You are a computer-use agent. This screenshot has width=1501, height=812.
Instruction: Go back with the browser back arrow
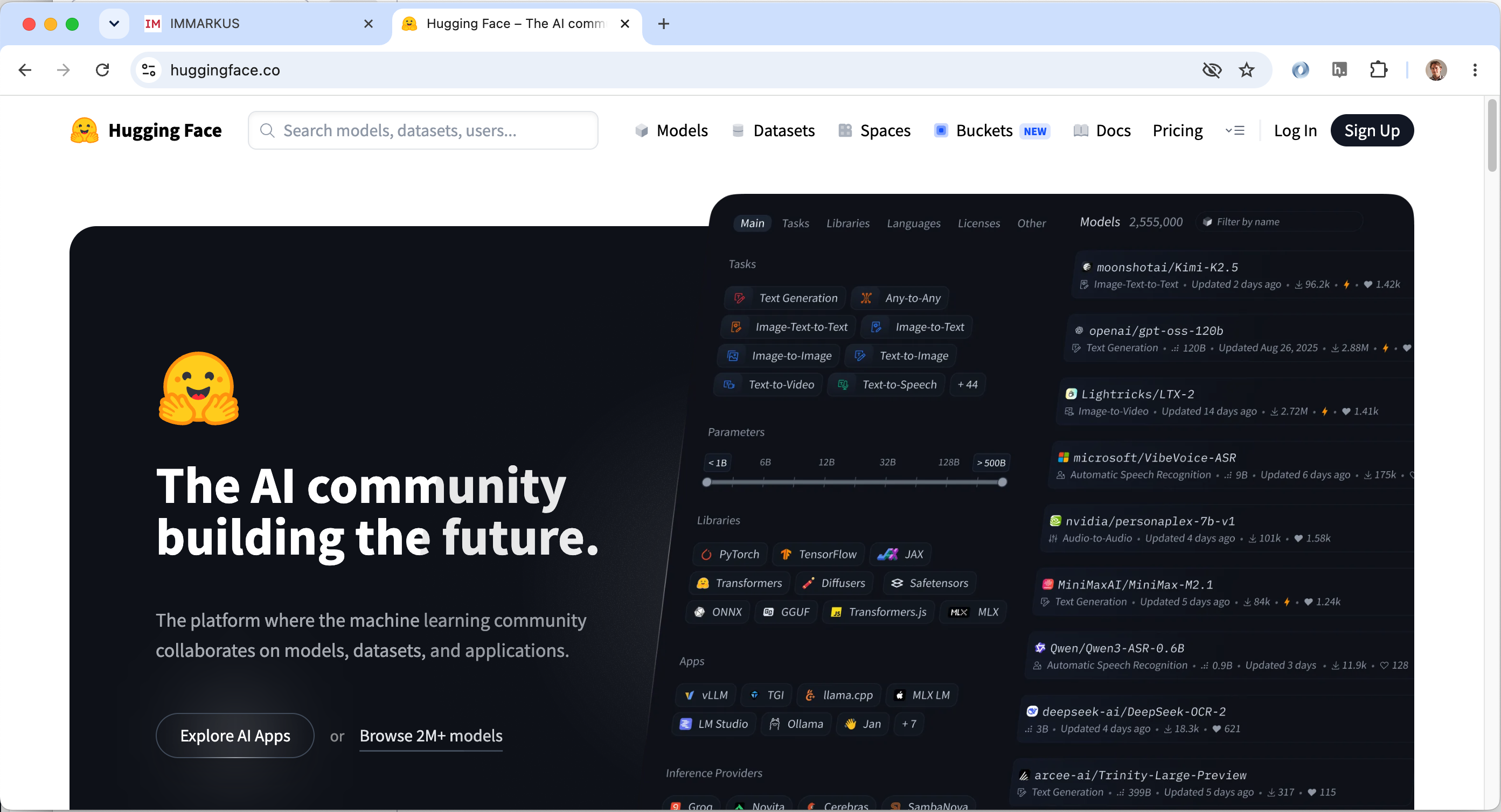[24, 70]
